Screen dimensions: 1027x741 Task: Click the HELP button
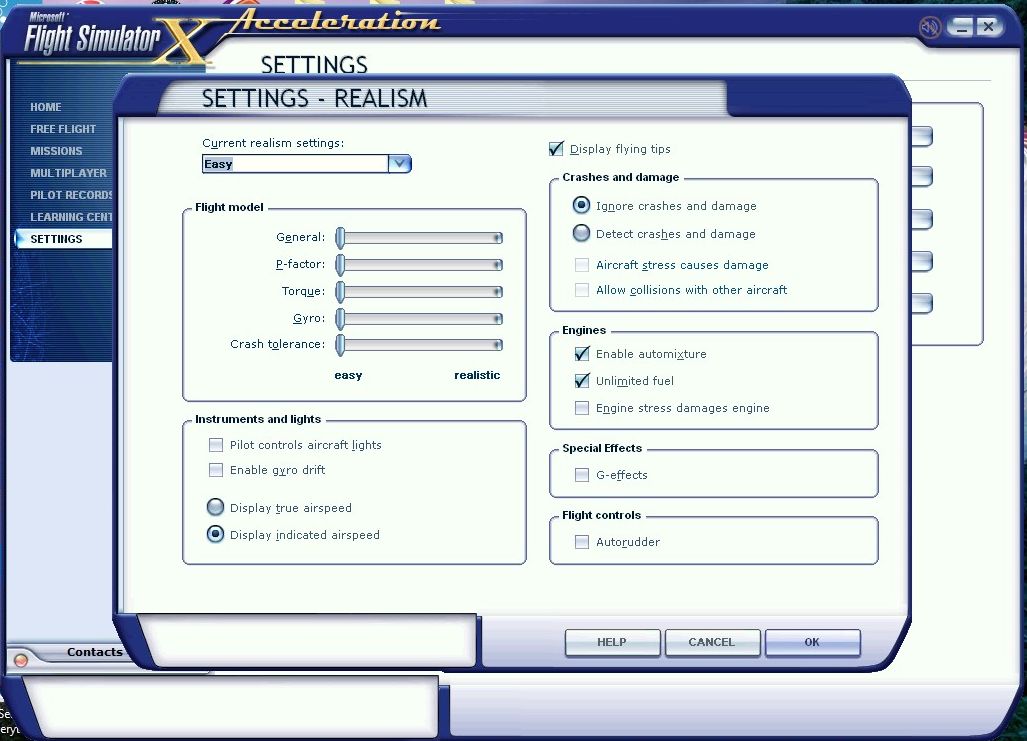pos(612,642)
